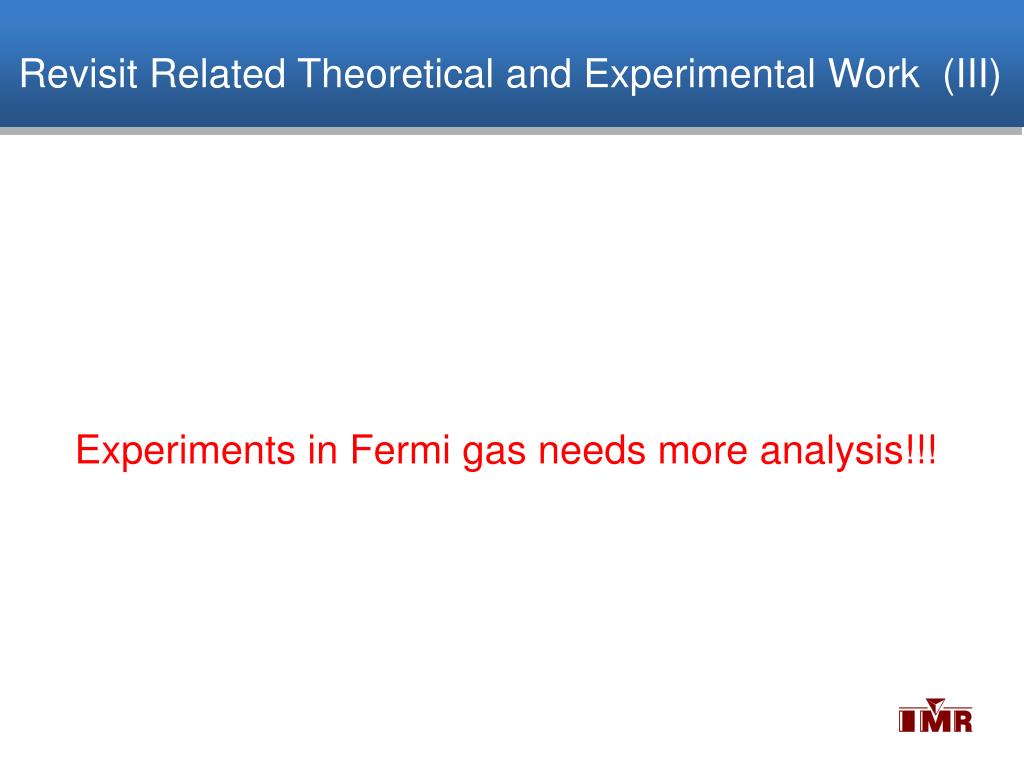1024x768 pixels.
Task: Click 'analysis!!!' at the sentence end
Action: click(x=848, y=451)
